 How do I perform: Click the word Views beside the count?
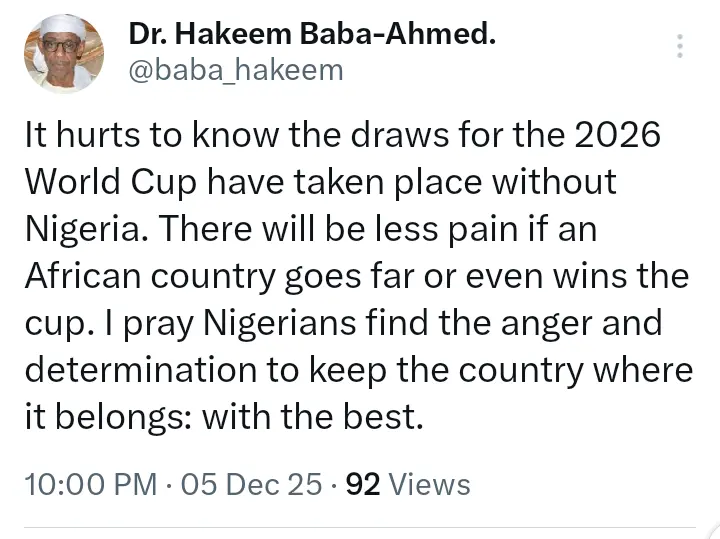(429, 485)
